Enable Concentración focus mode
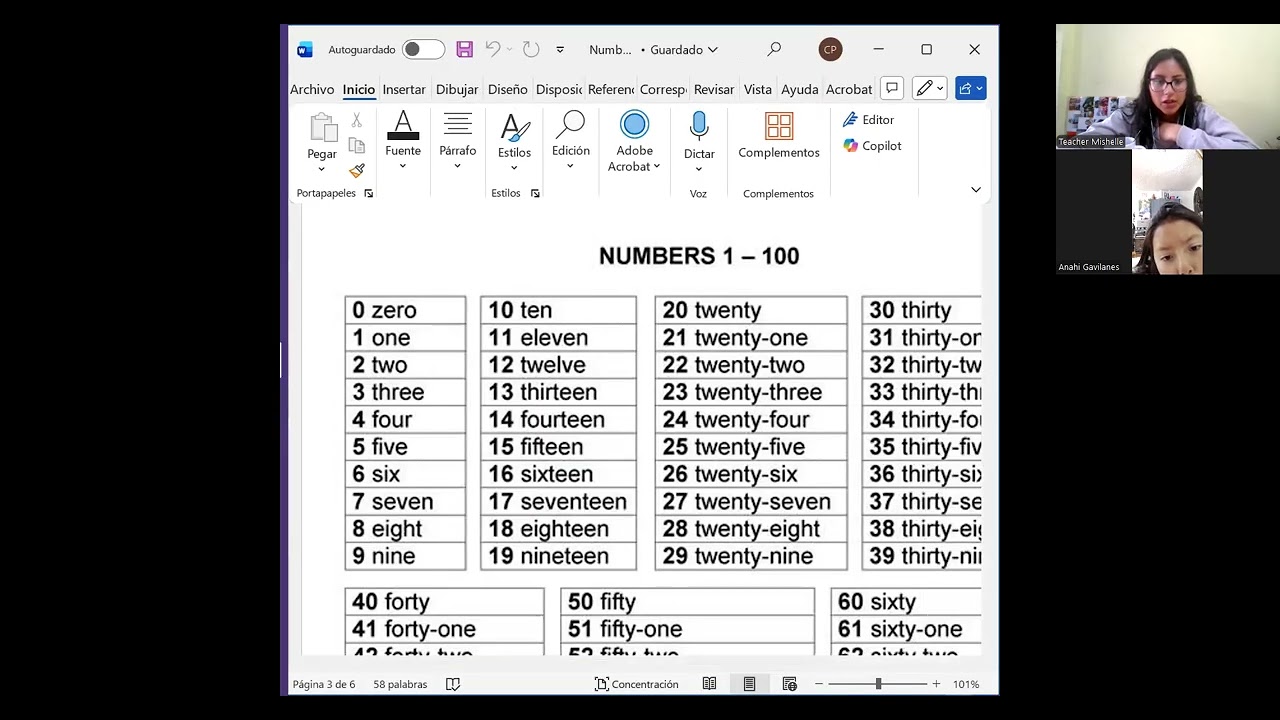The image size is (1280, 720). (x=636, y=684)
